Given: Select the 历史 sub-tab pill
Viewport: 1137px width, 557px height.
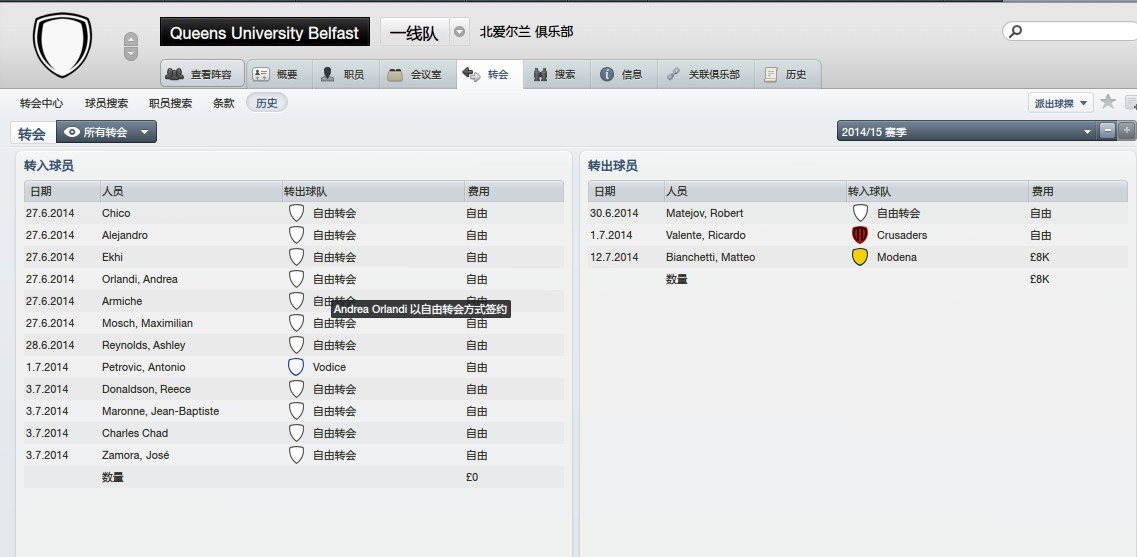Looking at the screenshot, I should pyautogui.click(x=267, y=103).
